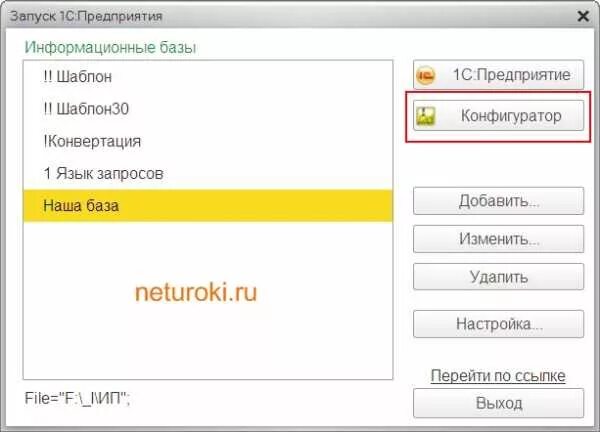Screen dimensions: 600x432
Task: Select '!! Шаблон' in base list
Action: point(208,77)
